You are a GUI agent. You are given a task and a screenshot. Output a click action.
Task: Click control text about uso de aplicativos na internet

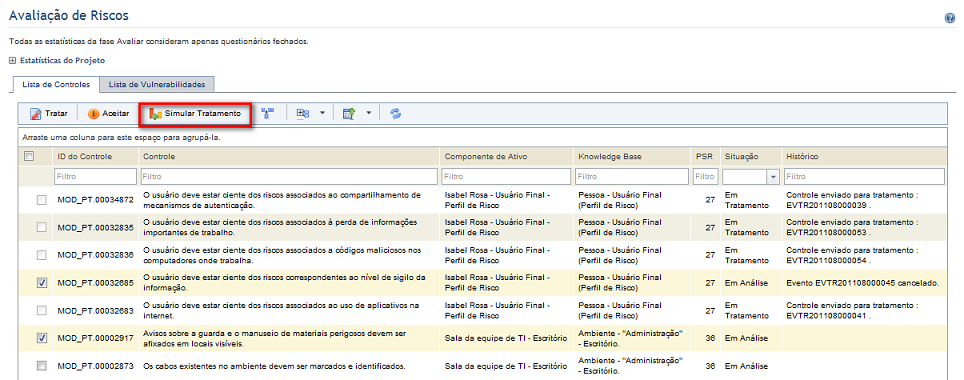click(x=281, y=311)
